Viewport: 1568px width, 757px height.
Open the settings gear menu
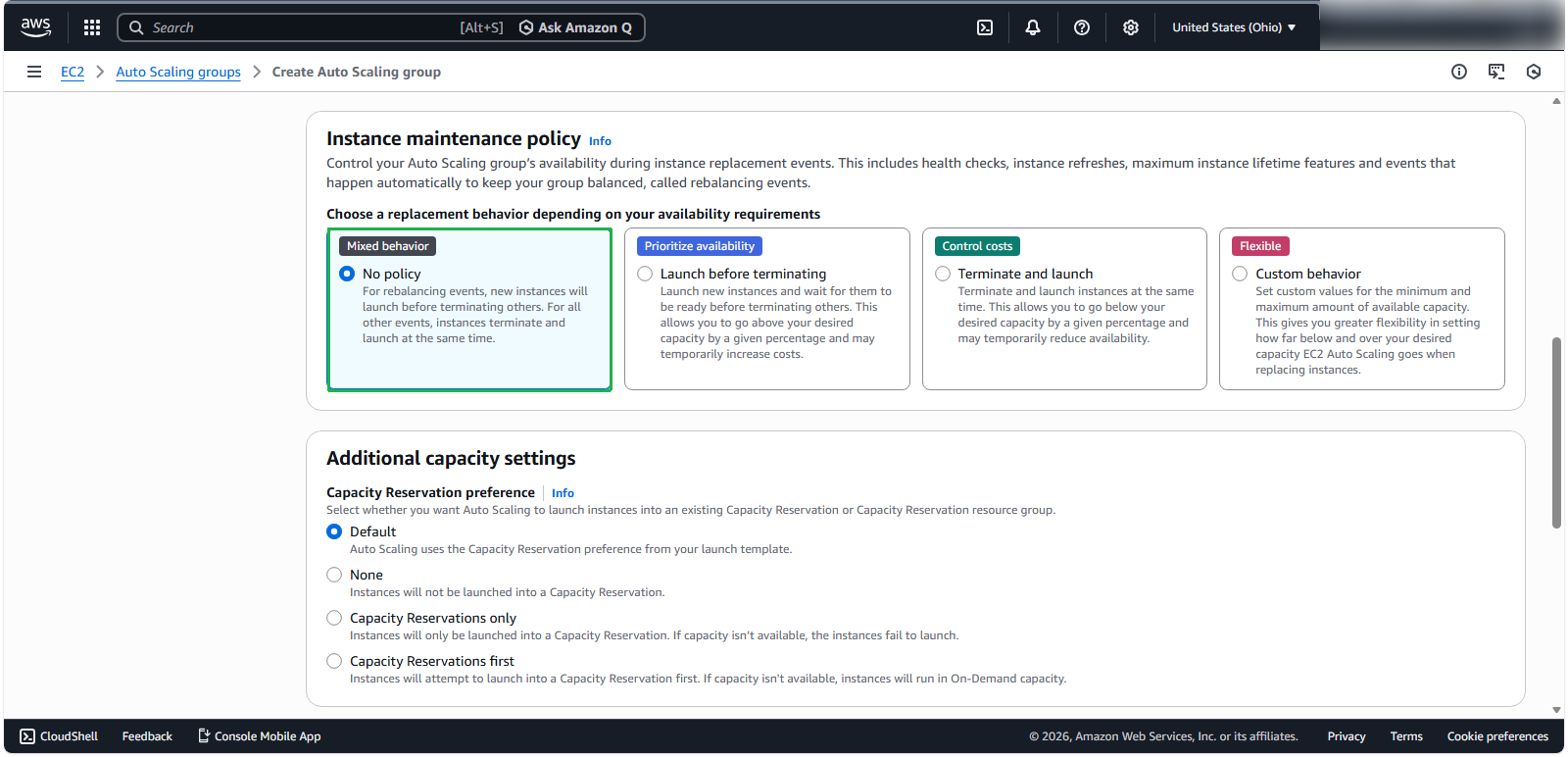(1131, 27)
